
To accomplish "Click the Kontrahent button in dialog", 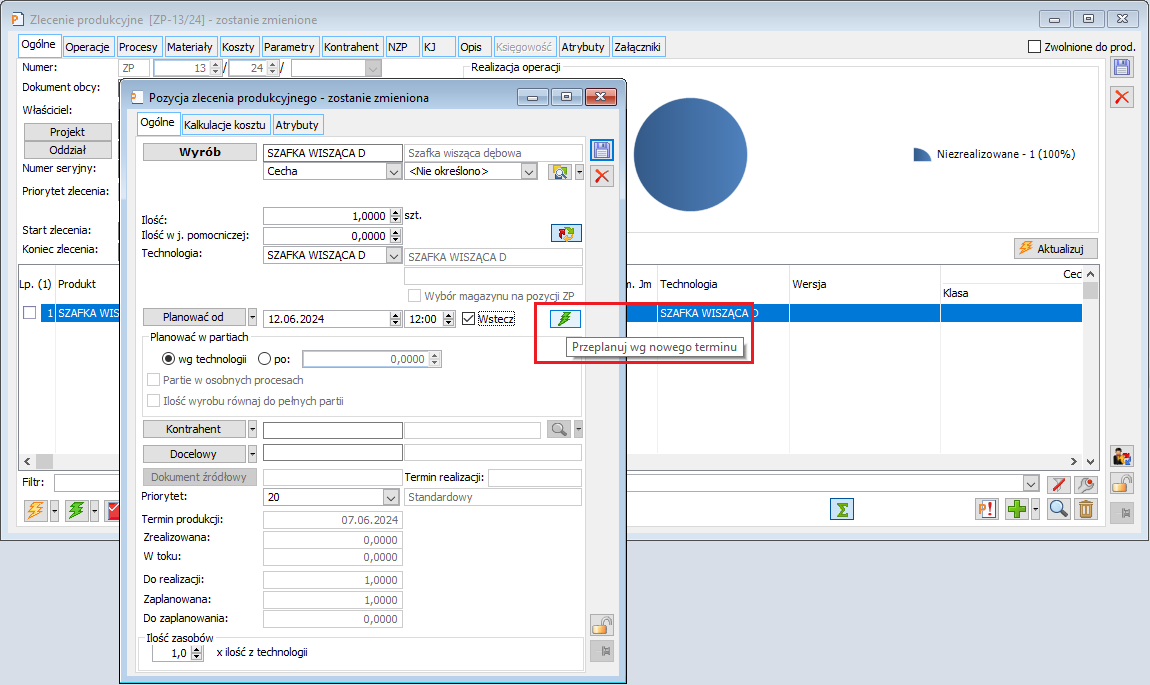I will (194, 429).
